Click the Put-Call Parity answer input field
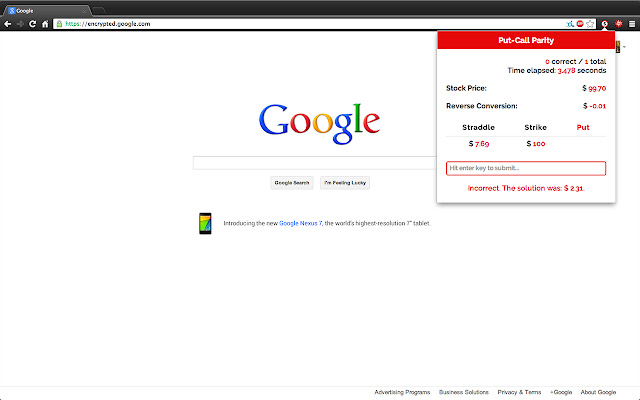The width and height of the screenshot is (640, 400). (x=526, y=168)
